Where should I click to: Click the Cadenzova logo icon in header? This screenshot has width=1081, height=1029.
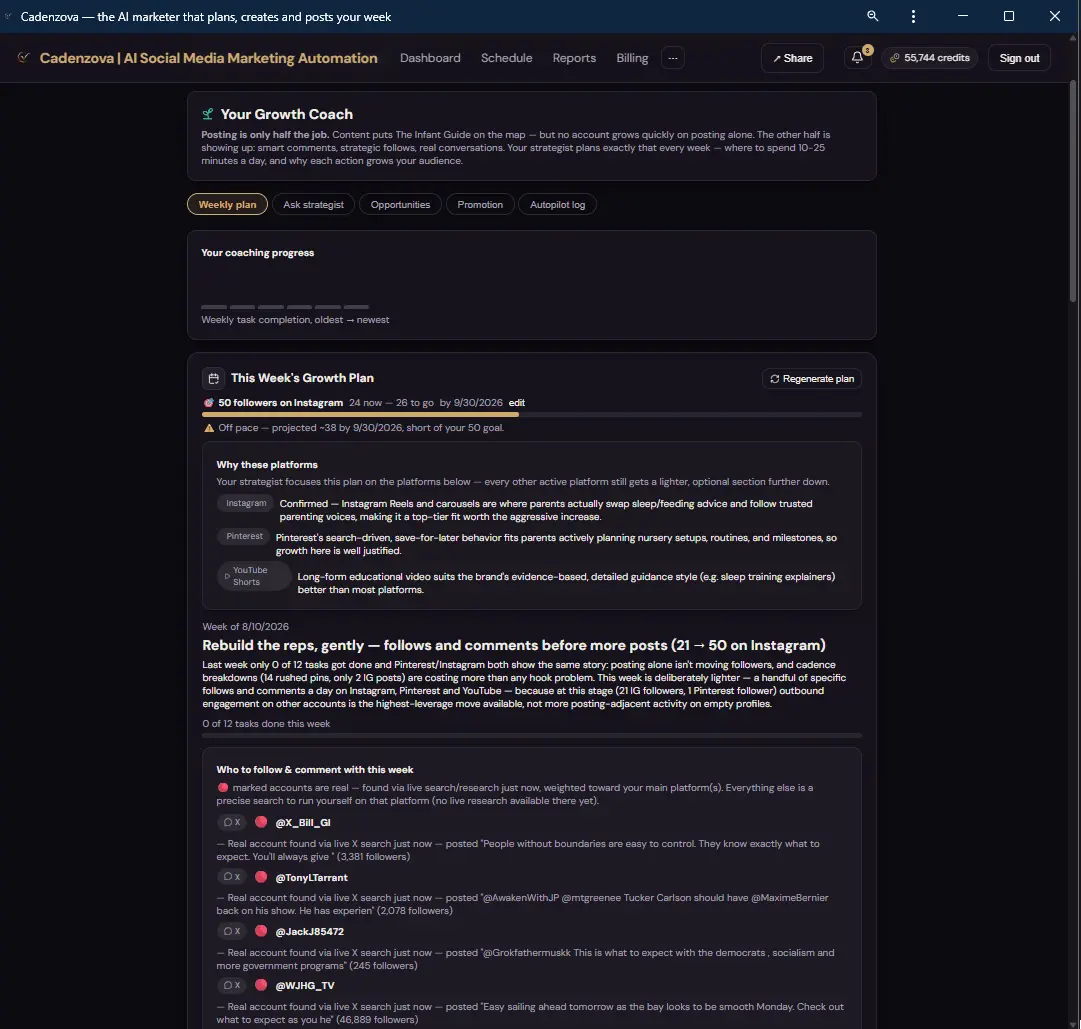23,58
